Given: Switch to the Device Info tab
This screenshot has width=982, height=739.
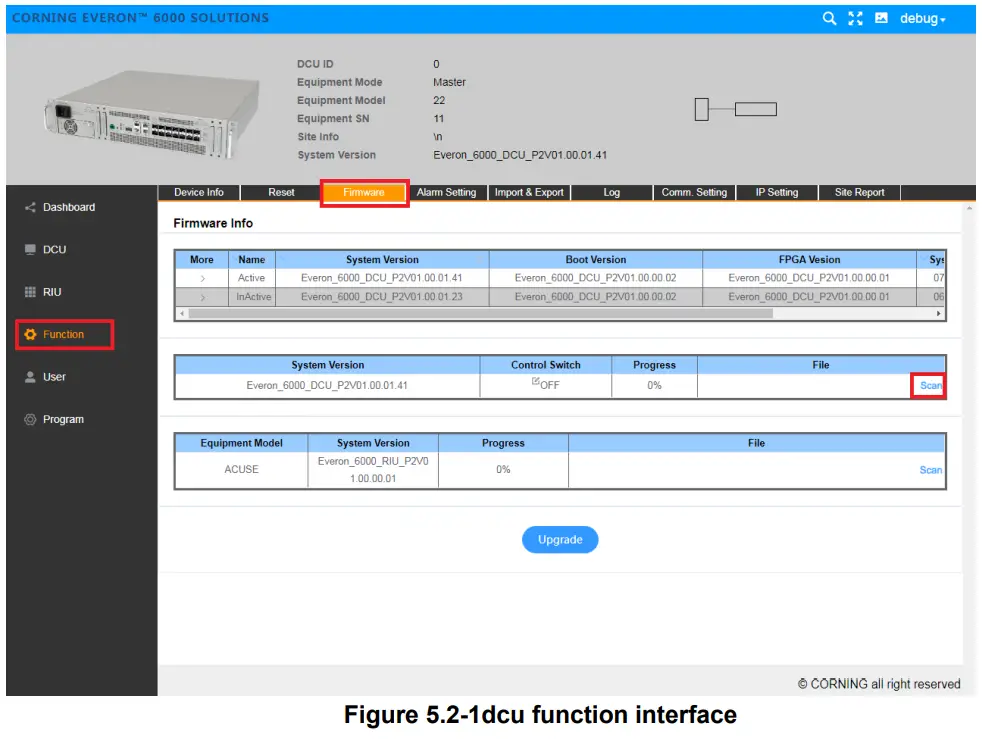Looking at the screenshot, I should click(199, 192).
